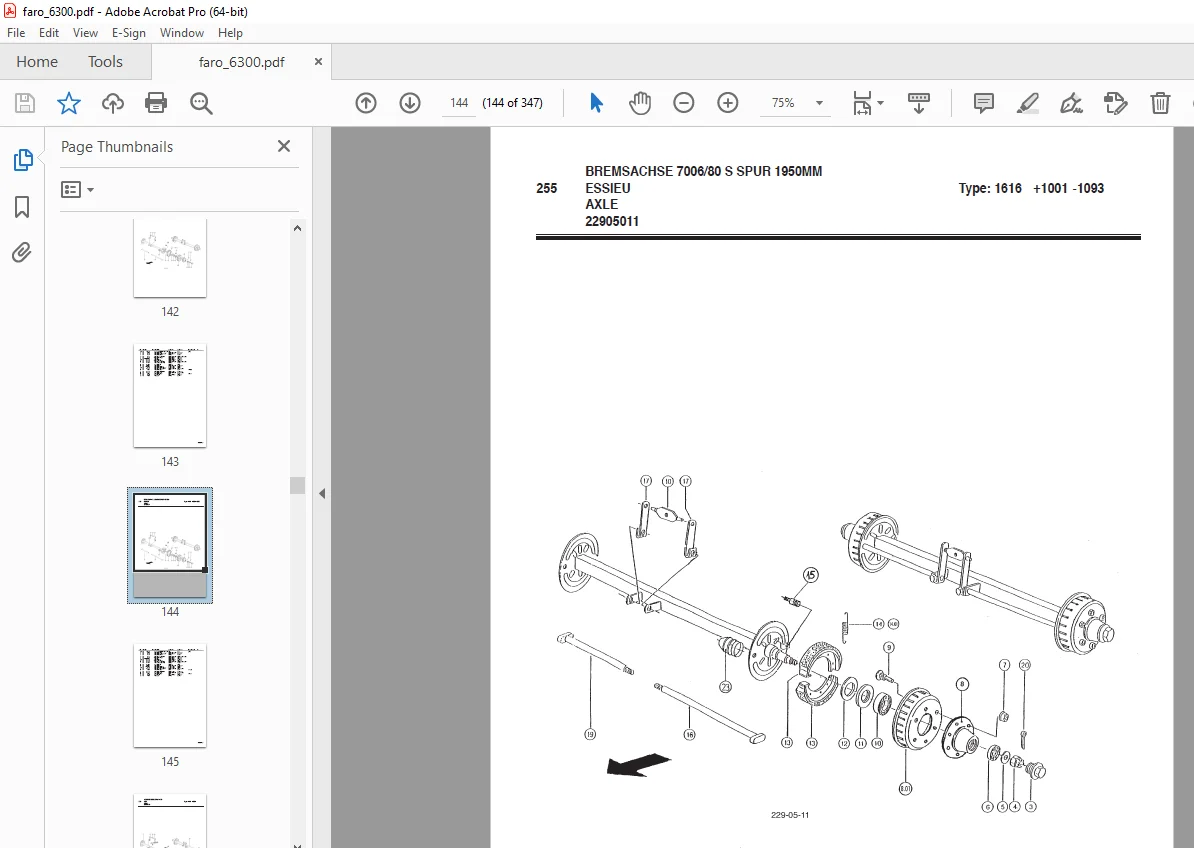
Task: Upload file to cloud icon
Action: (x=113, y=103)
